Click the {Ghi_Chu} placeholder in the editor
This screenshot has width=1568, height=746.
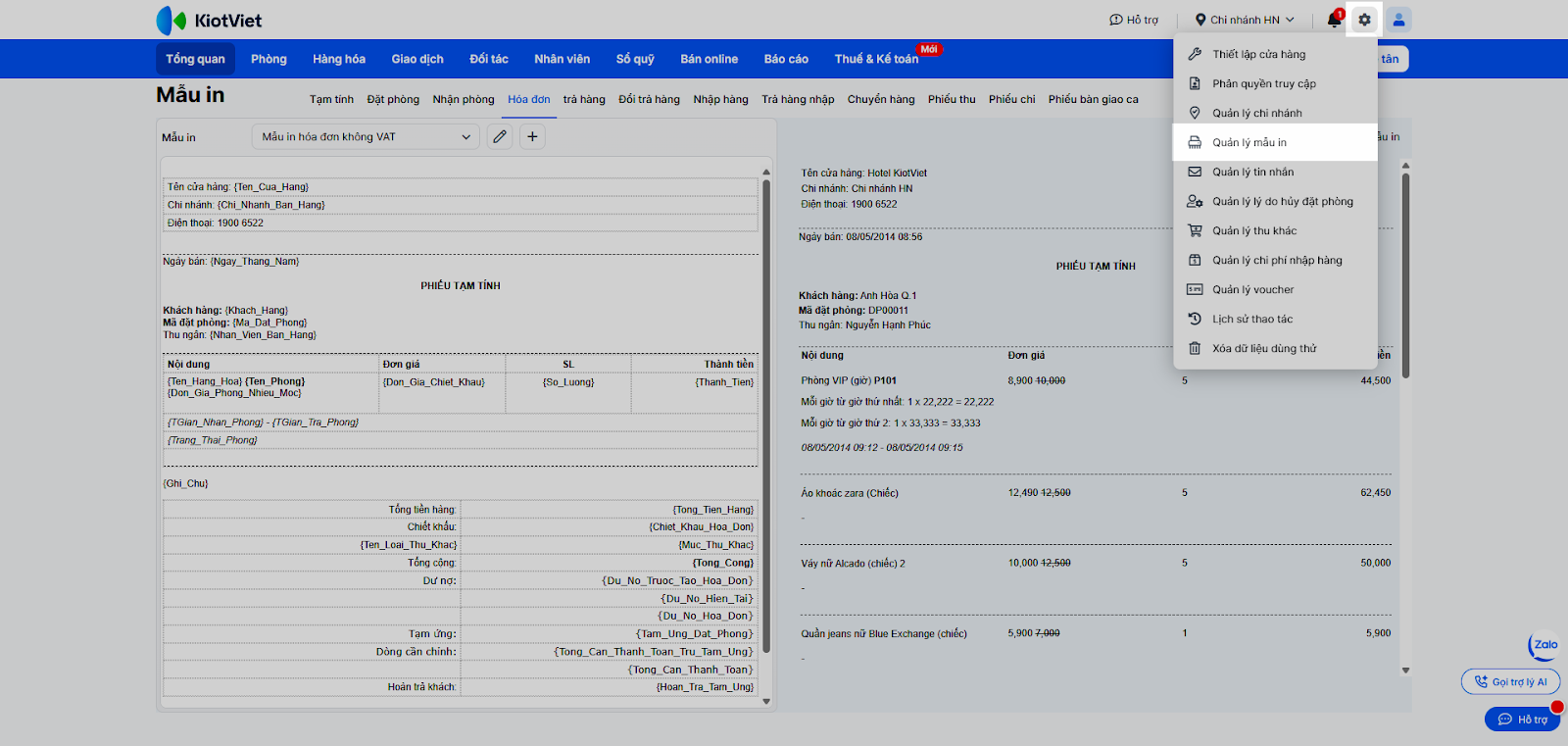[186, 483]
